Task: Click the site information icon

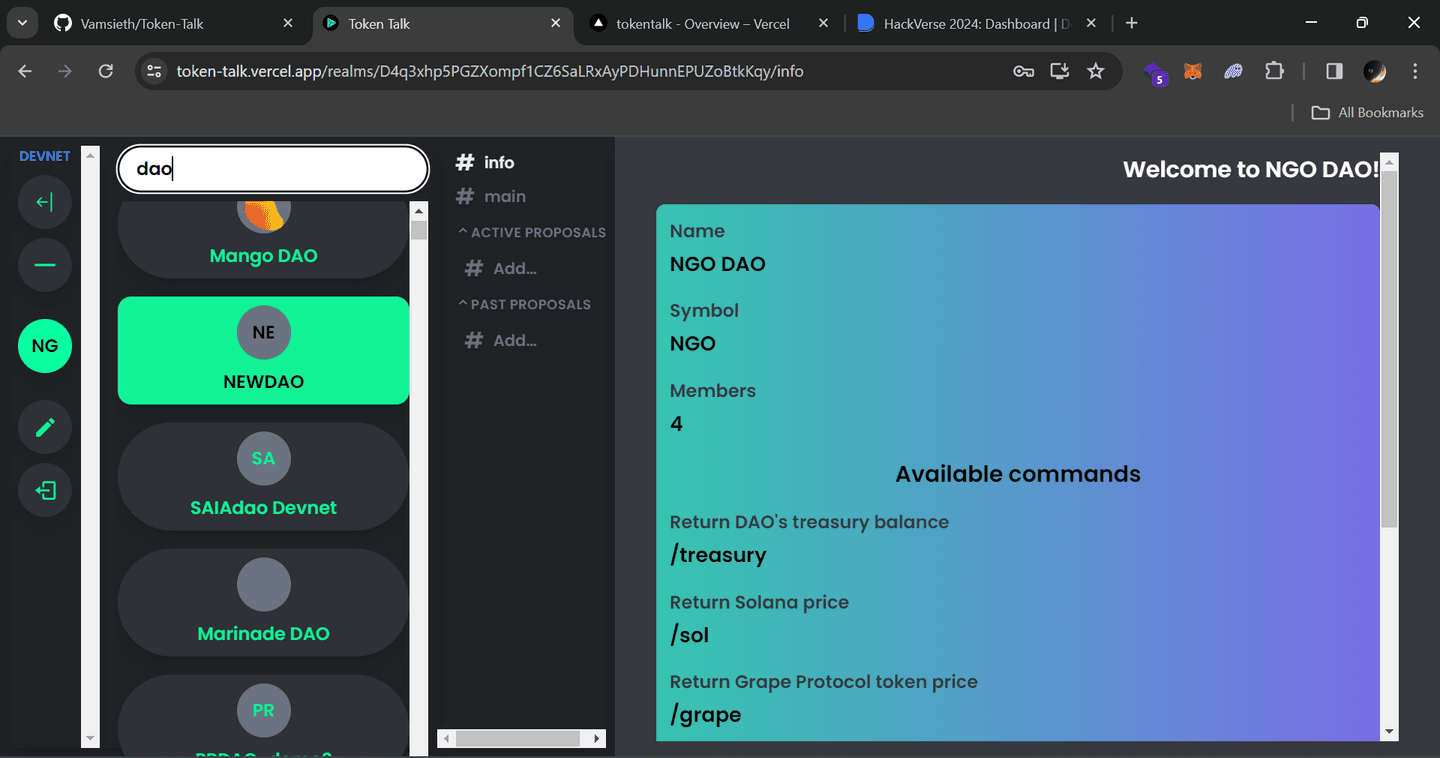Action: pos(153,71)
